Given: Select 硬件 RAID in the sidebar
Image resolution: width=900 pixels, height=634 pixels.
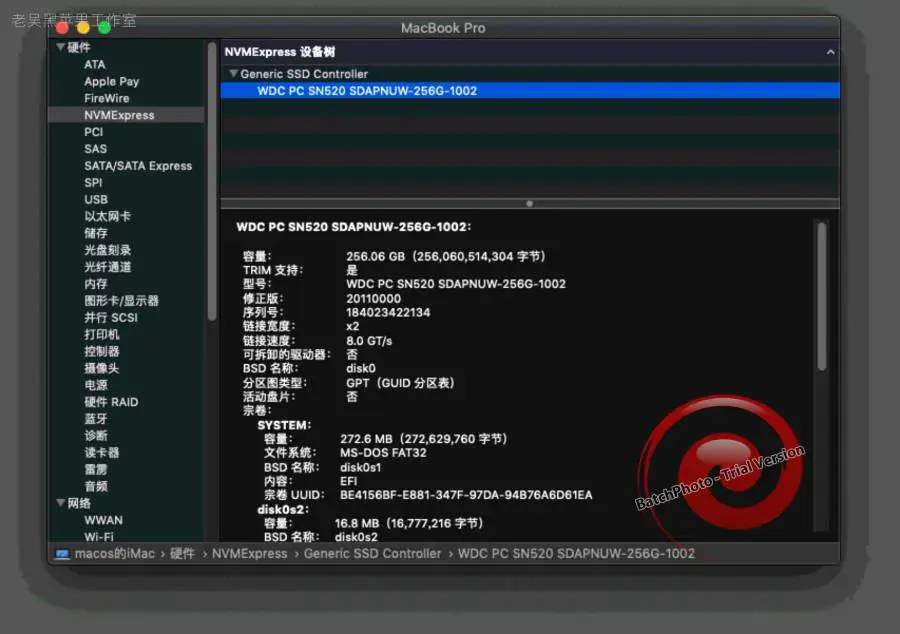Looking at the screenshot, I should [111, 402].
